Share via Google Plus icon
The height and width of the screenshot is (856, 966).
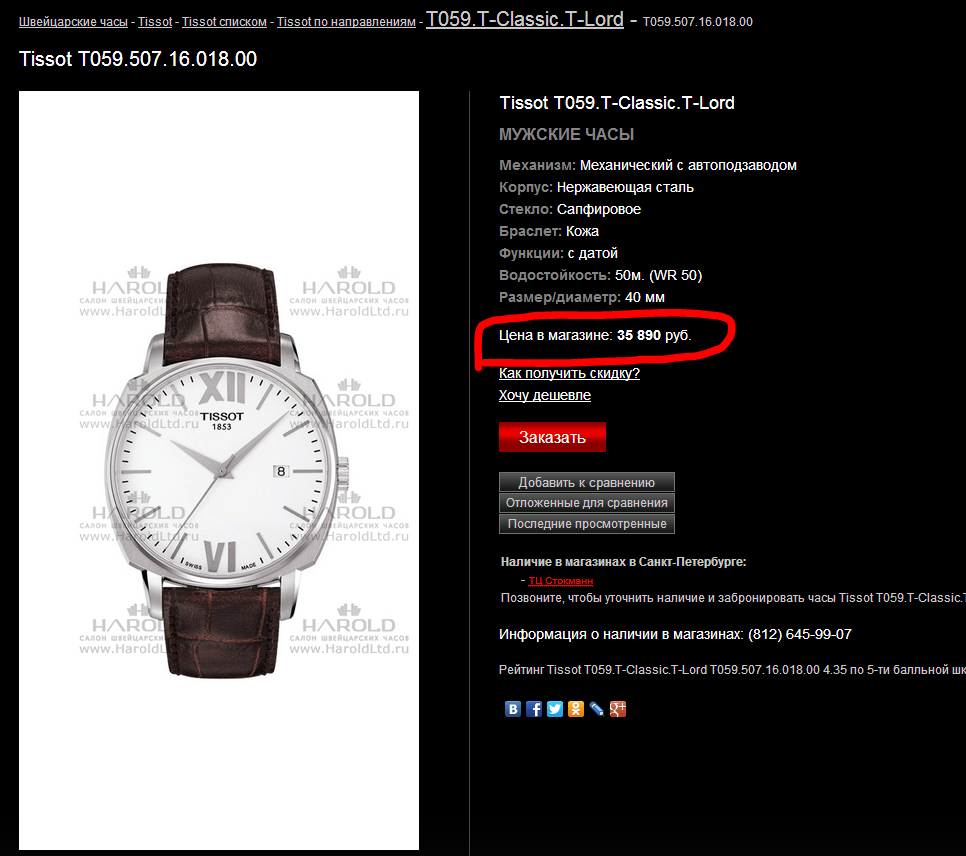(x=617, y=709)
